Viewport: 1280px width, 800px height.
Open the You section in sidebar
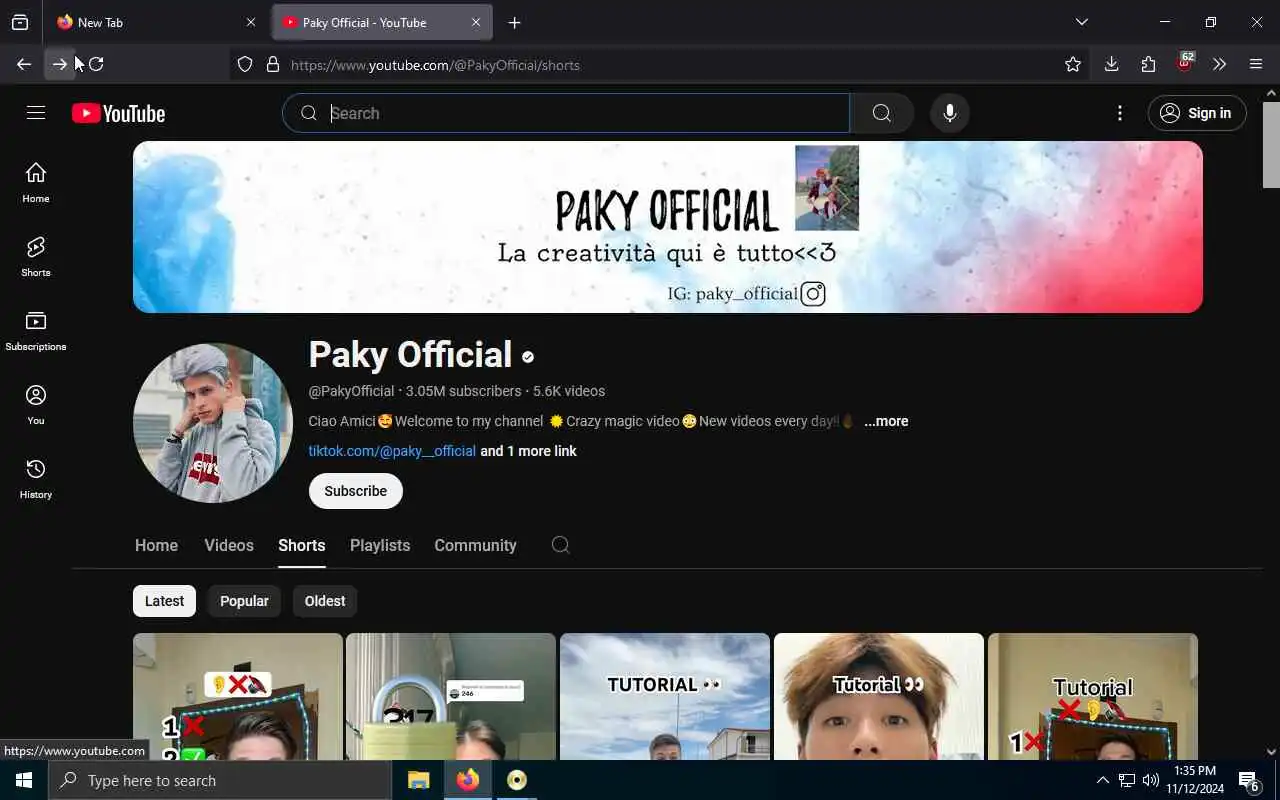tap(36, 405)
